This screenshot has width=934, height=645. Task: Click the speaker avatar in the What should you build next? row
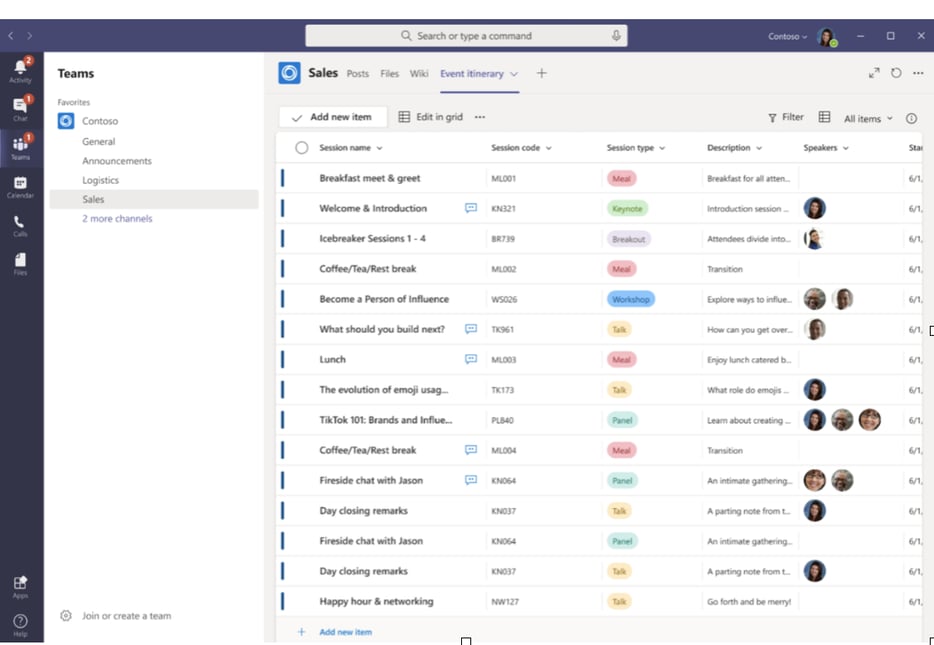click(814, 329)
